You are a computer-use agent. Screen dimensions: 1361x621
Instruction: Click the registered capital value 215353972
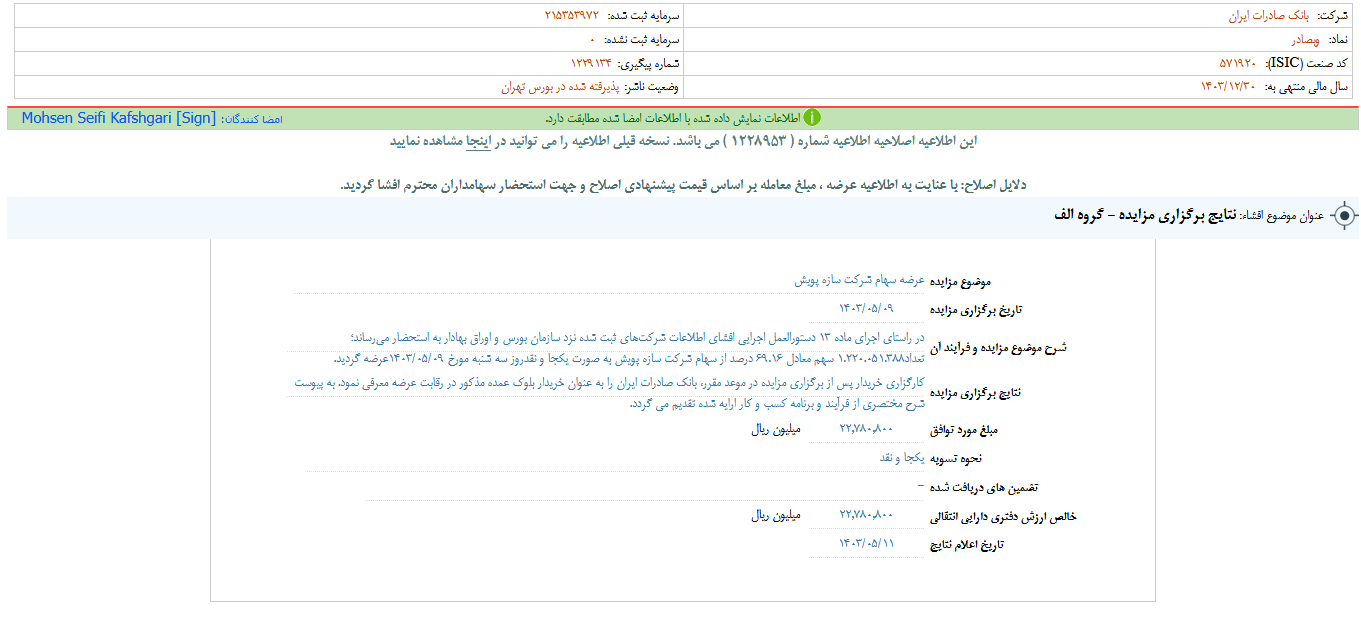[572, 16]
